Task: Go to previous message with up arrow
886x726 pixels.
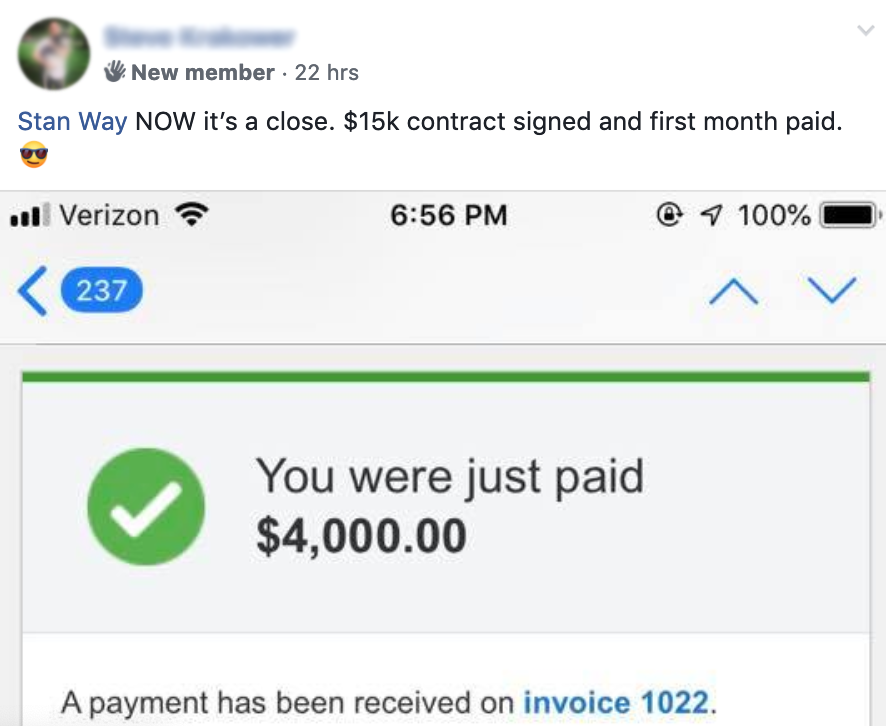Action: tap(733, 292)
